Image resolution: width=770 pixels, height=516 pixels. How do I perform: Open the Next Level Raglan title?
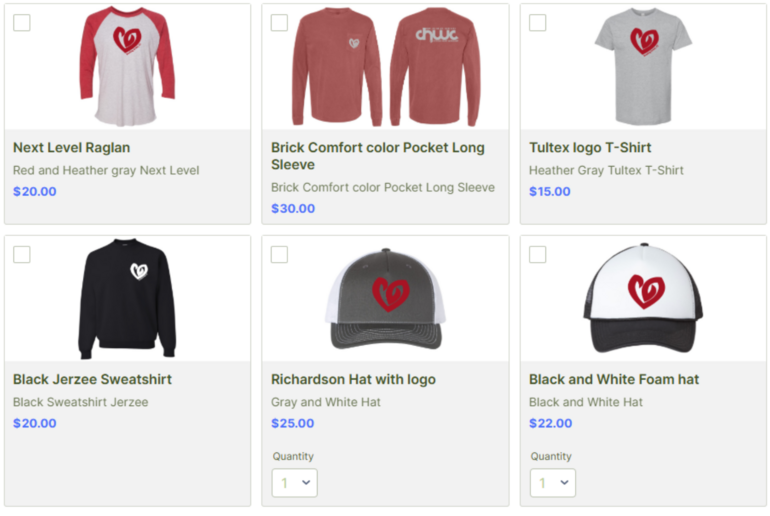pos(71,148)
